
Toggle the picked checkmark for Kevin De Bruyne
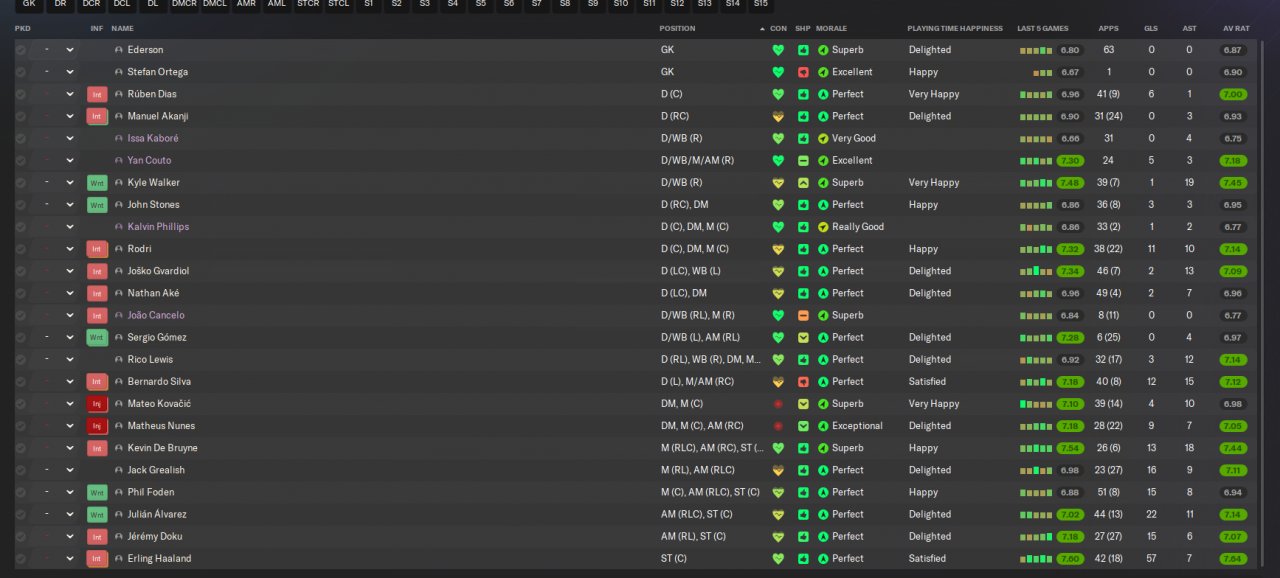pos(21,448)
